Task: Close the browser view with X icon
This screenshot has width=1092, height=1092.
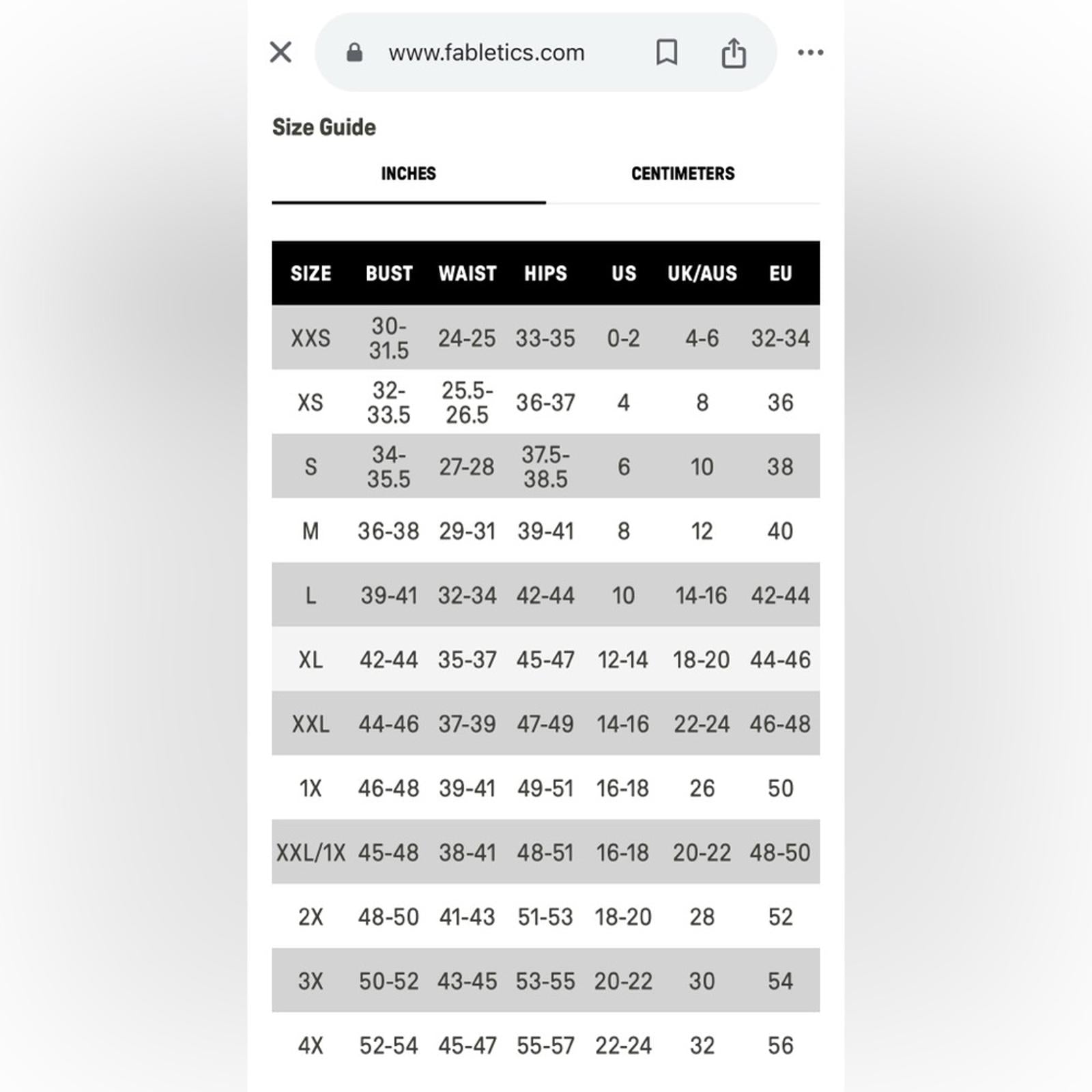Action: point(281,52)
